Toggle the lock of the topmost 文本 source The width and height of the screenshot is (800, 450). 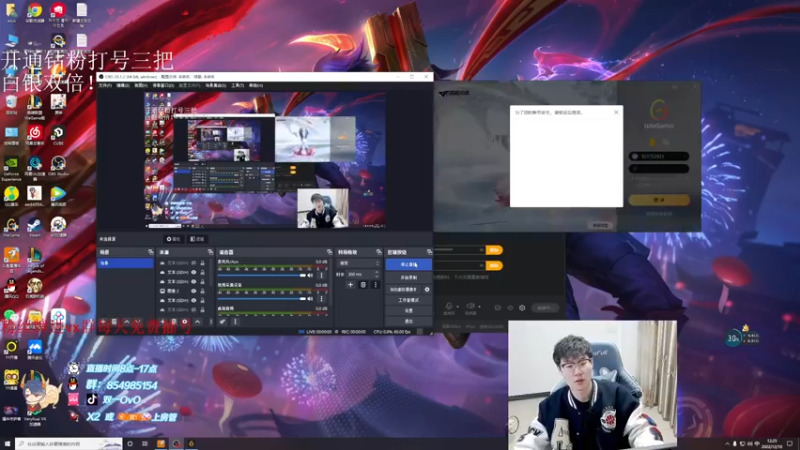203,263
